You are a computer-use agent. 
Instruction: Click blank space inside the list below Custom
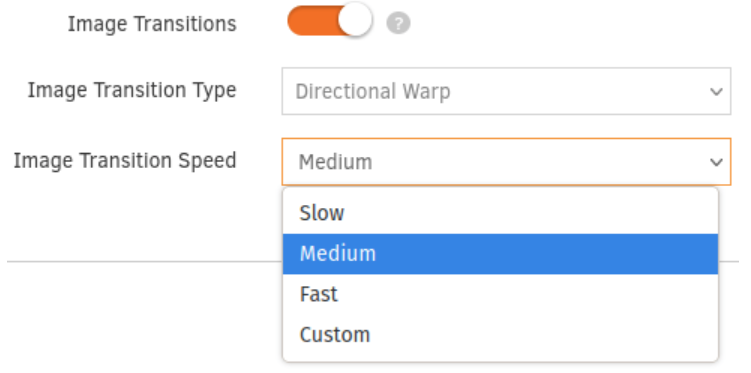coord(501,358)
